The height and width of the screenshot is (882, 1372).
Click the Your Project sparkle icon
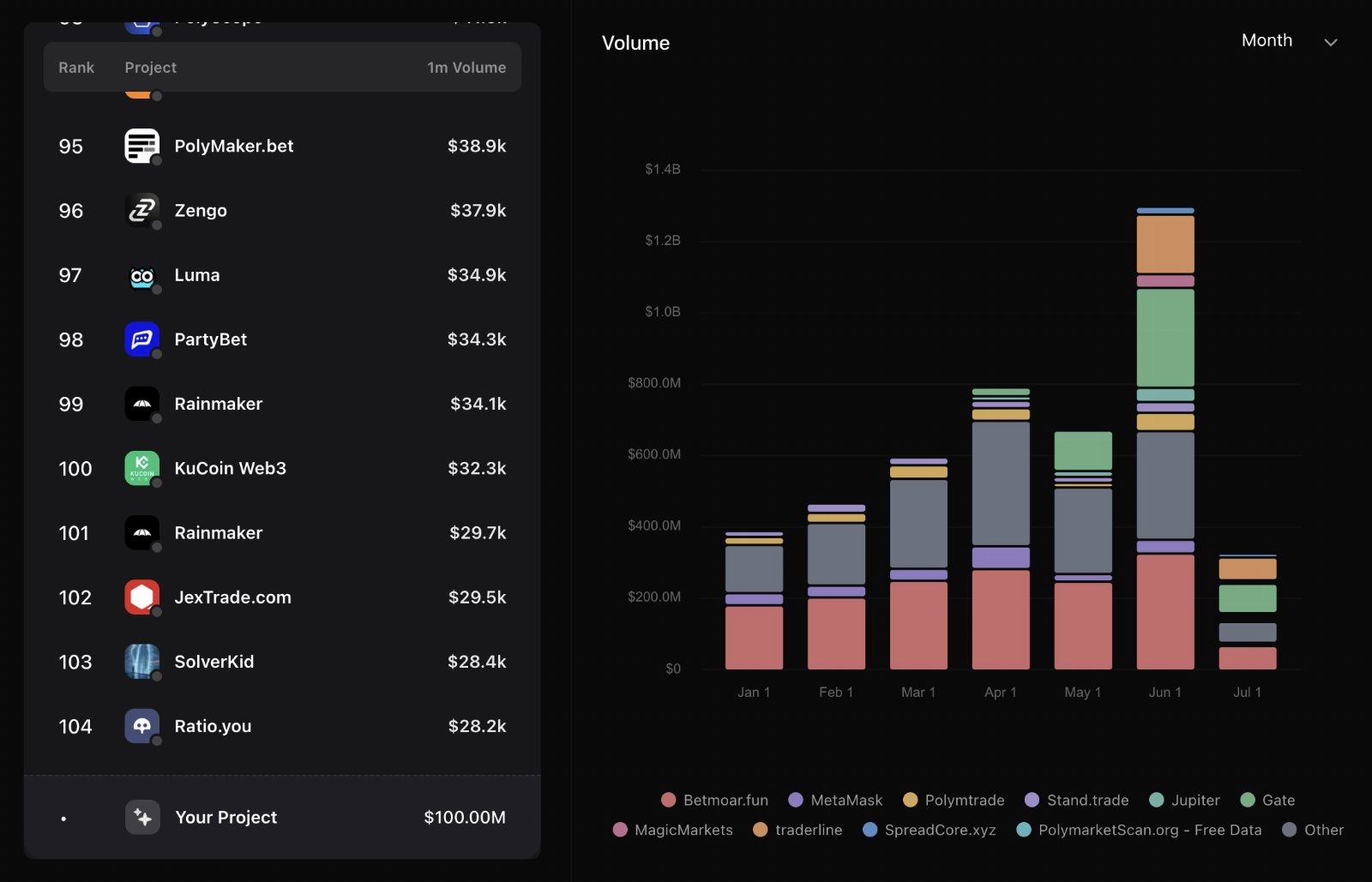[x=142, y=818]
